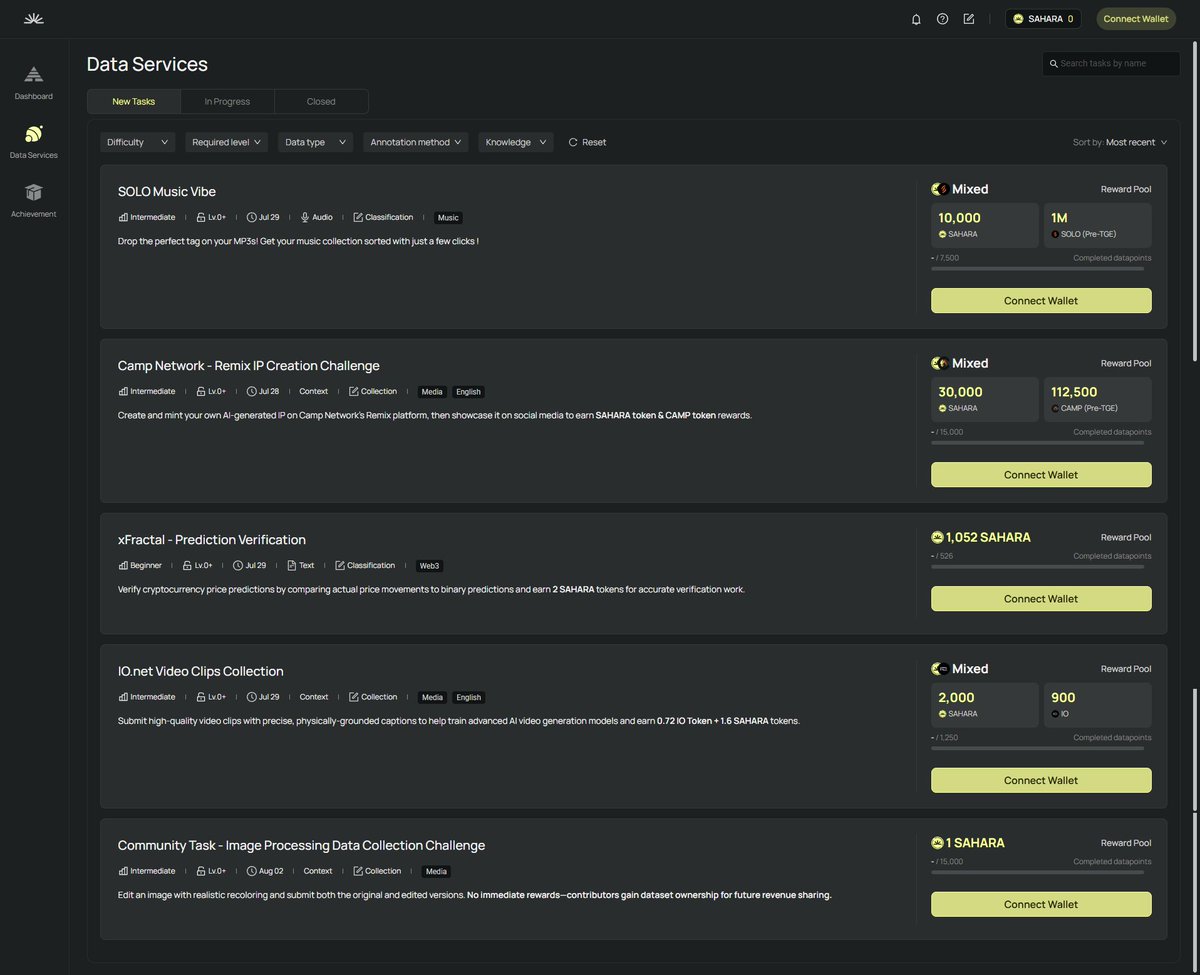Screen dimensions: 1200x975
Task: Click the 900 IO reward box
Action: (x=1098, y=705)
